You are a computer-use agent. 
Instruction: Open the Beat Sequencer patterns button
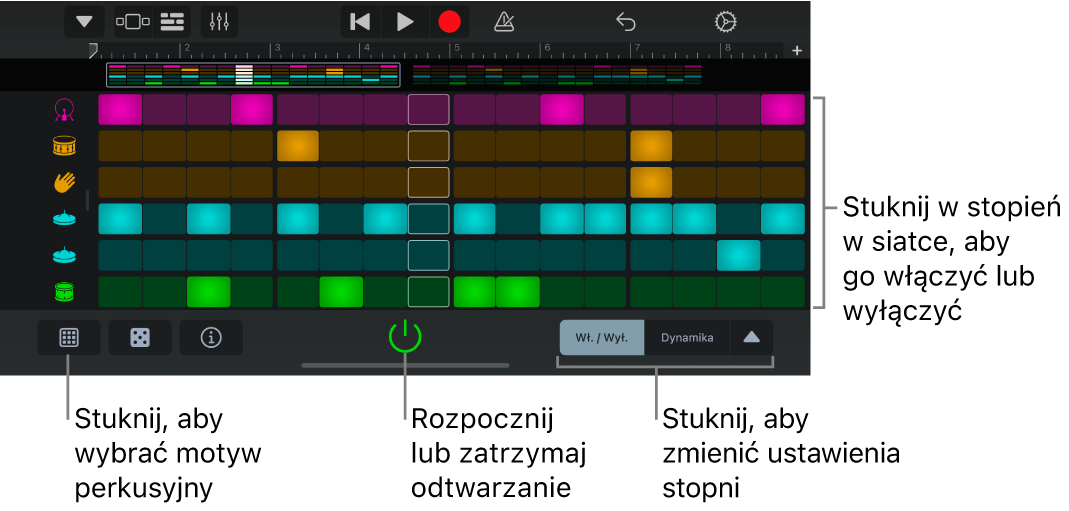pos(69,338)
